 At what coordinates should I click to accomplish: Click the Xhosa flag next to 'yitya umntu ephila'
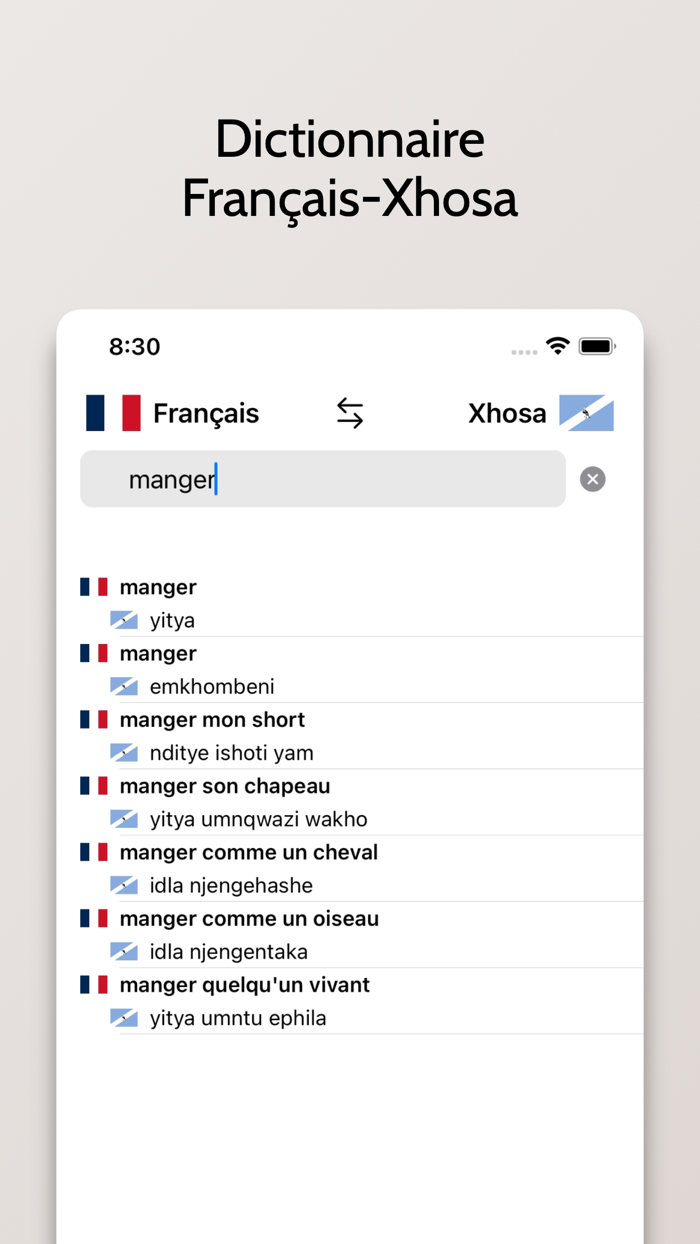tap(125, 1017)
